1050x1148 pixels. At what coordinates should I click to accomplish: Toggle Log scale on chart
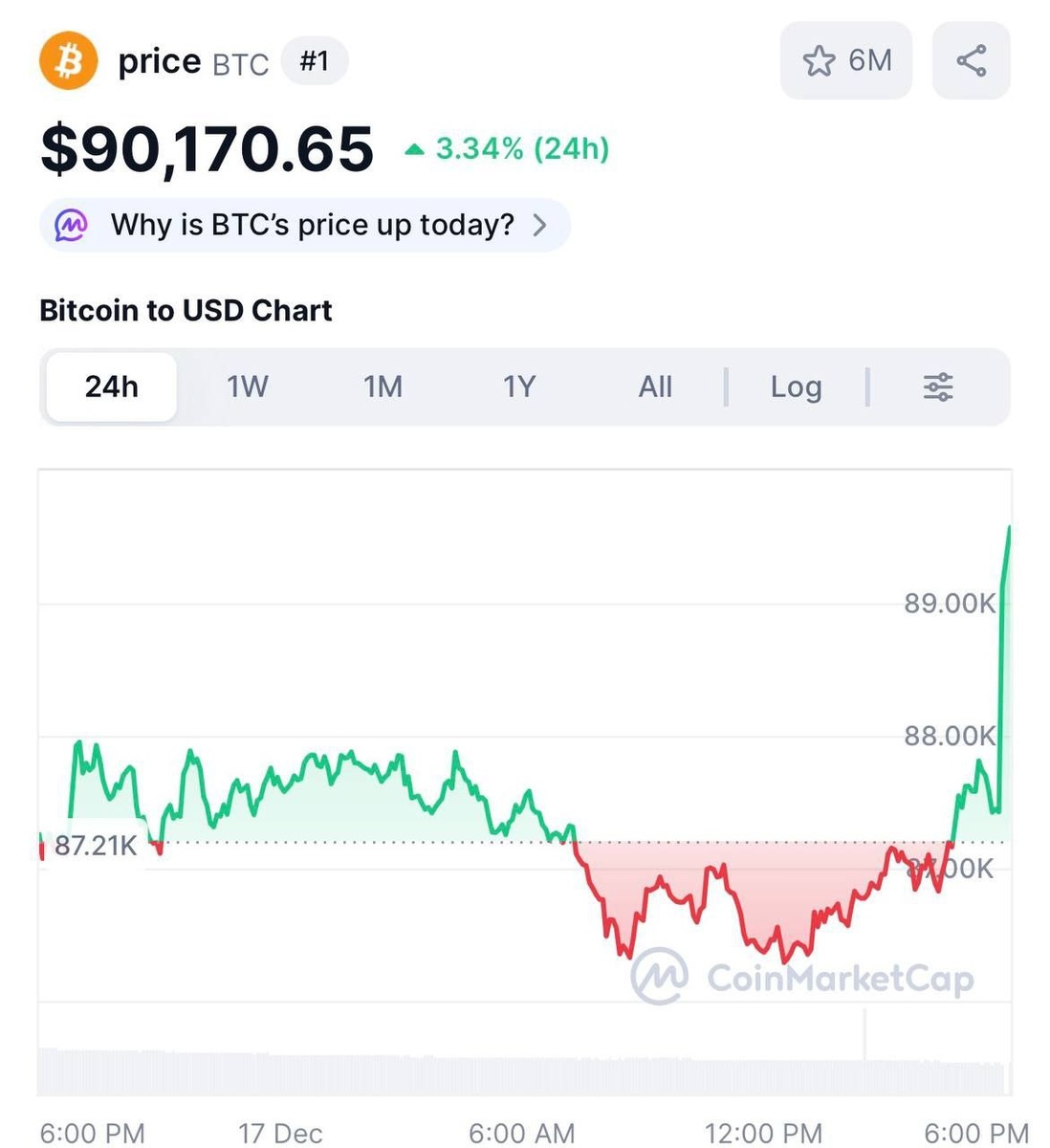[796, 386]
